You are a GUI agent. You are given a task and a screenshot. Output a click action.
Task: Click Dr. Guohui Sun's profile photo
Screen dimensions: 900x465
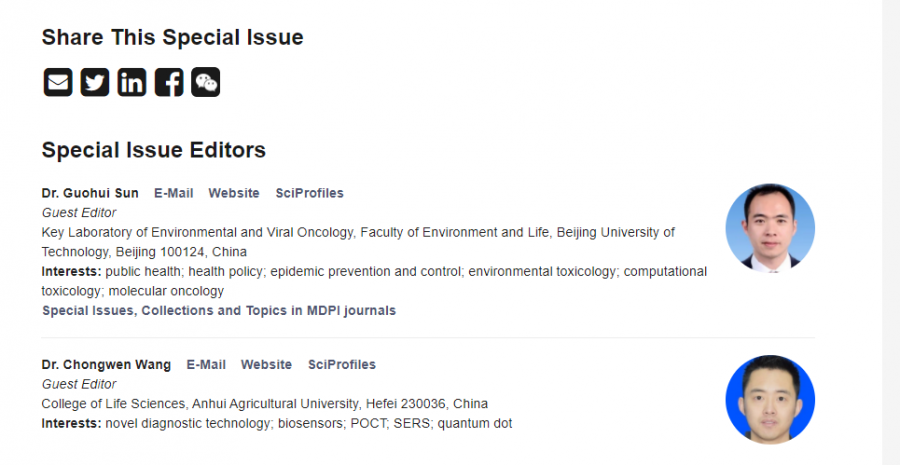[769, 228]
